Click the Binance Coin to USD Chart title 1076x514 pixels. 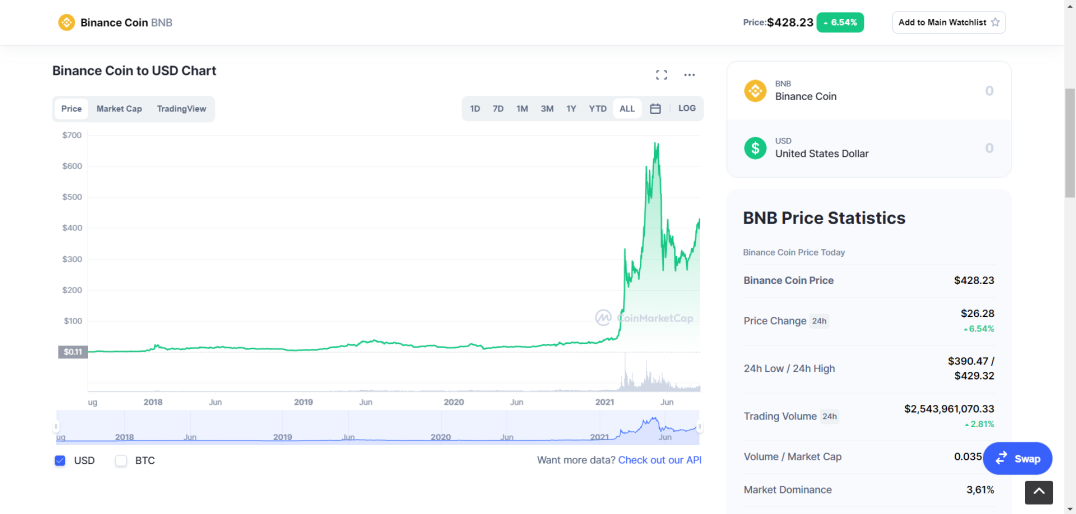point(134,71)
